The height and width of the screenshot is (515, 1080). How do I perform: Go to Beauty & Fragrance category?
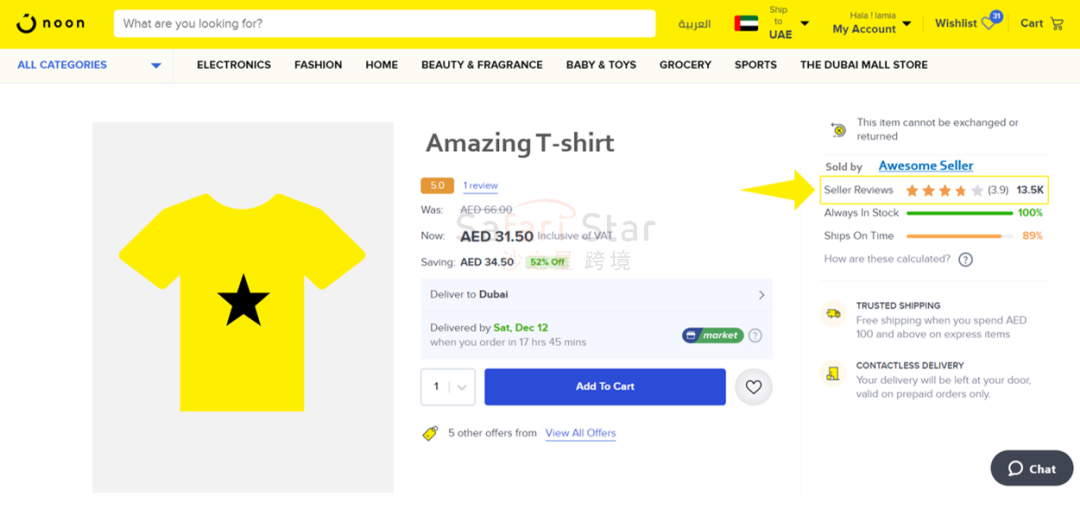coord(481,65)
